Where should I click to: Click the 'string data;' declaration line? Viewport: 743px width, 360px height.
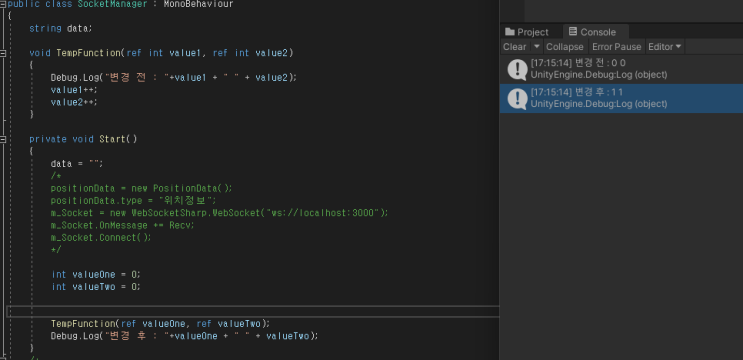tap(61, 28)
